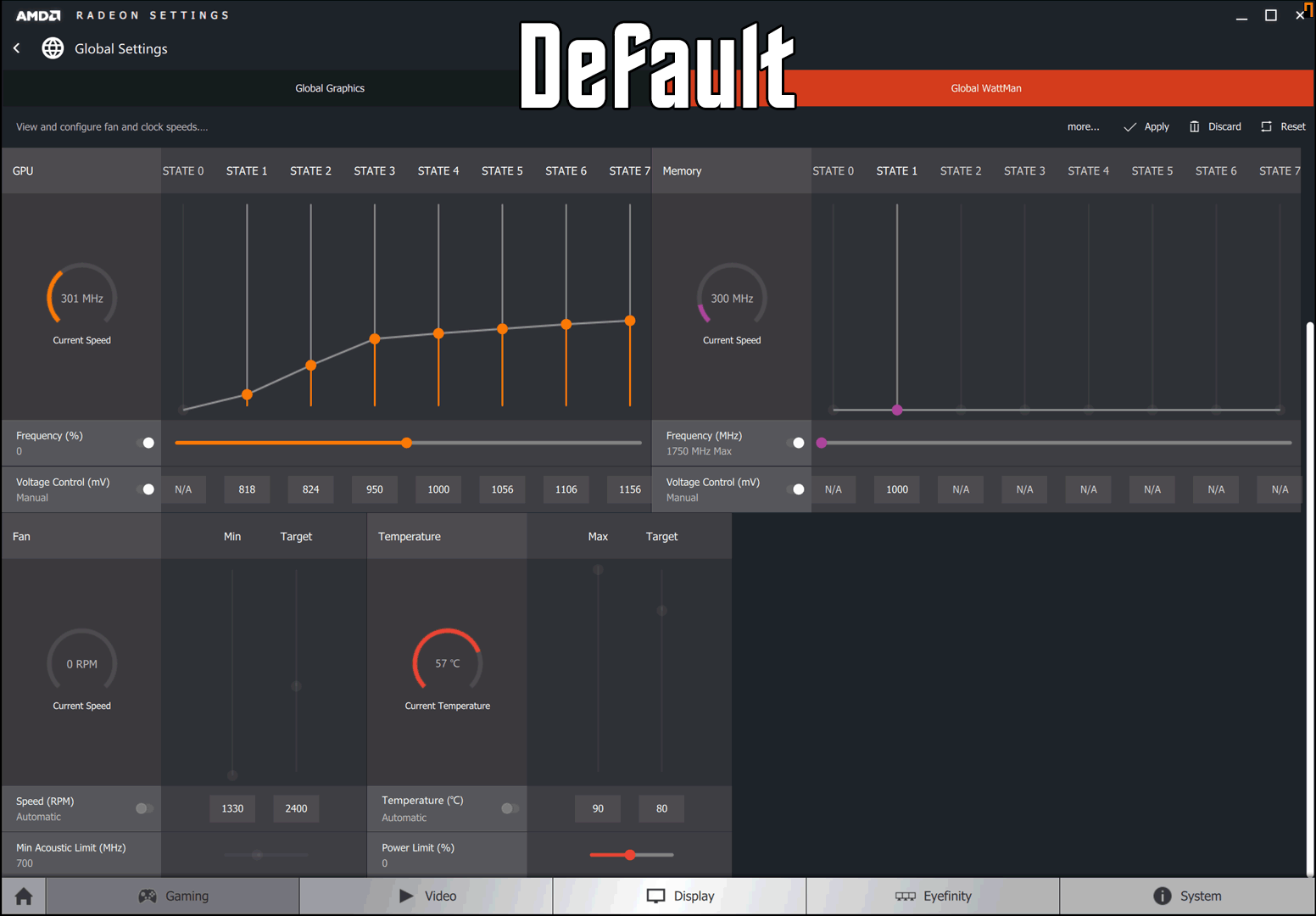1316x916 pixels.
Task: Click GPU State 1 voltage field 818
Action: [x=247, y=489]
